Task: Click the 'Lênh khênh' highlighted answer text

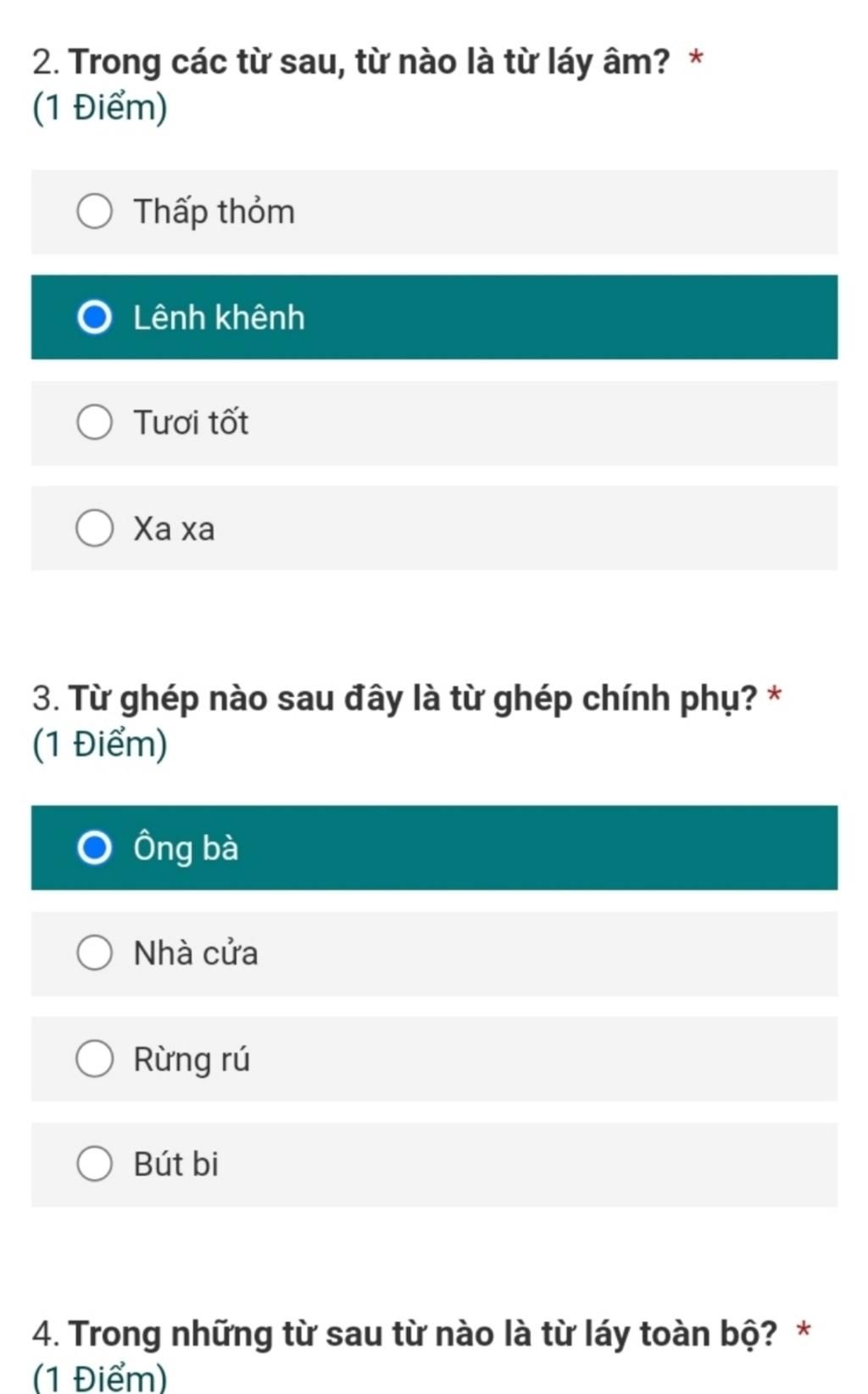Action: (219, 317)
